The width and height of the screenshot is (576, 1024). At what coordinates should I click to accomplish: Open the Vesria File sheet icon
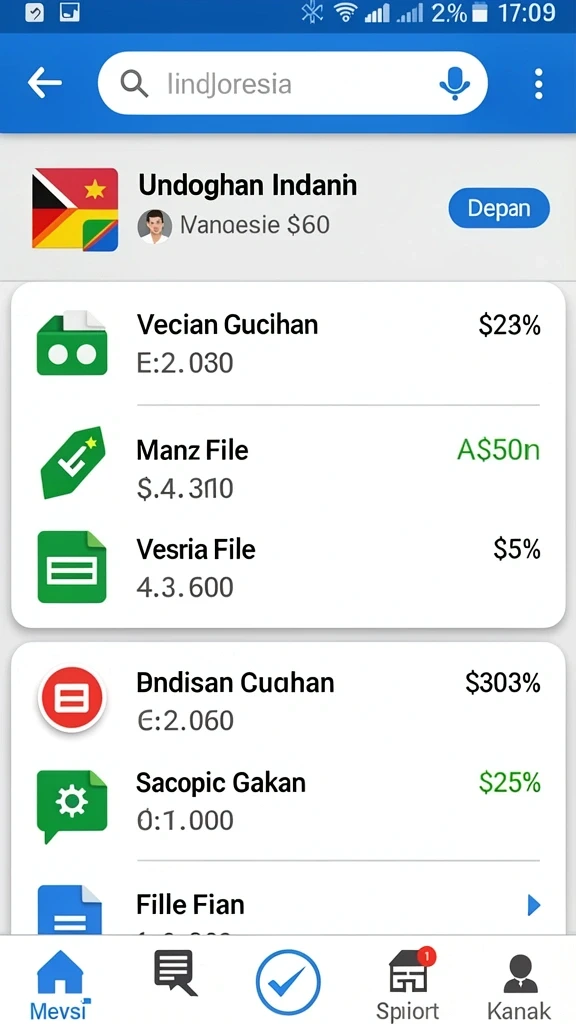click(72, 566)
